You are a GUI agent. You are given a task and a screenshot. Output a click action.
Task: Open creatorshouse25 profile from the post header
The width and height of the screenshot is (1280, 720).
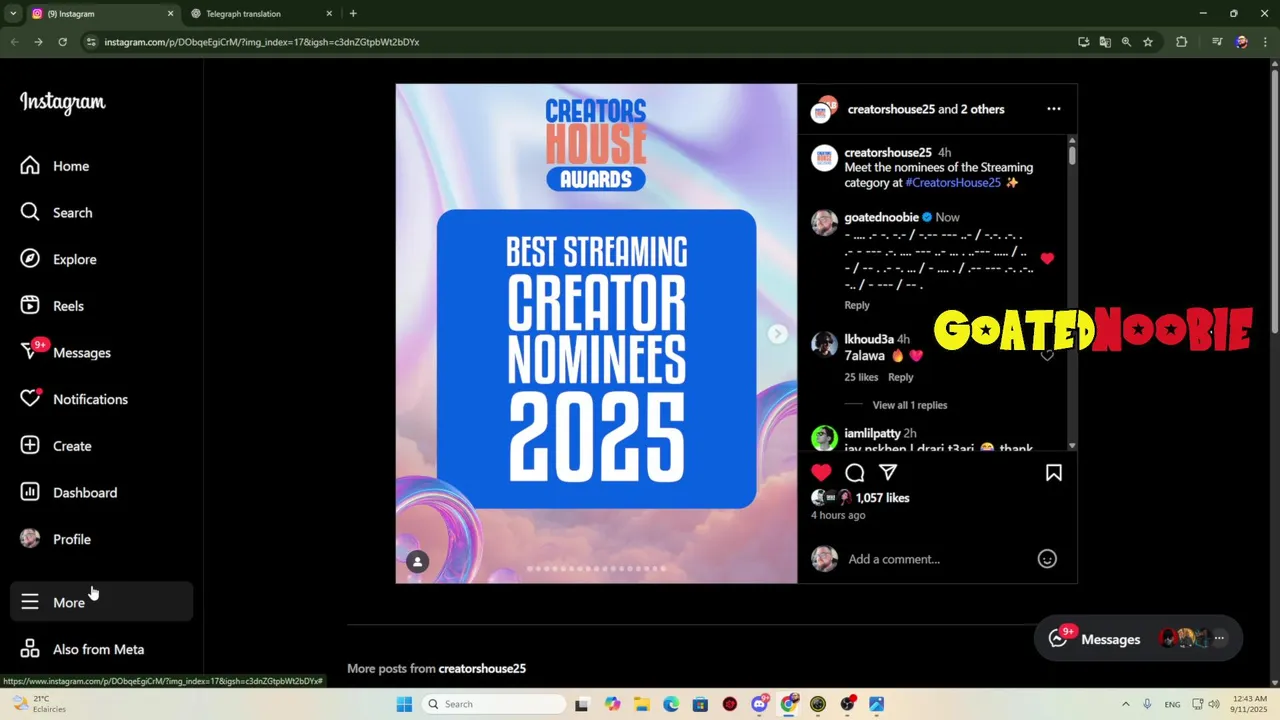click(891, 109)
